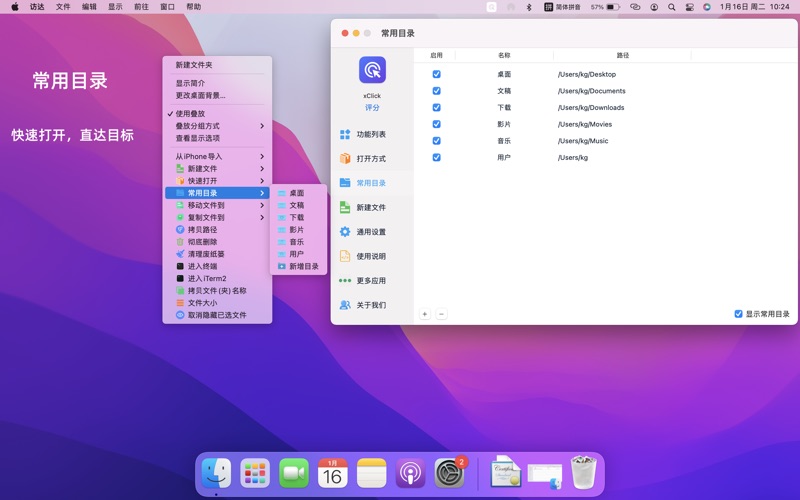Expand 复制文件到 submenu
This screenshot has height=500, width=800.
click(x=217, y=217)
